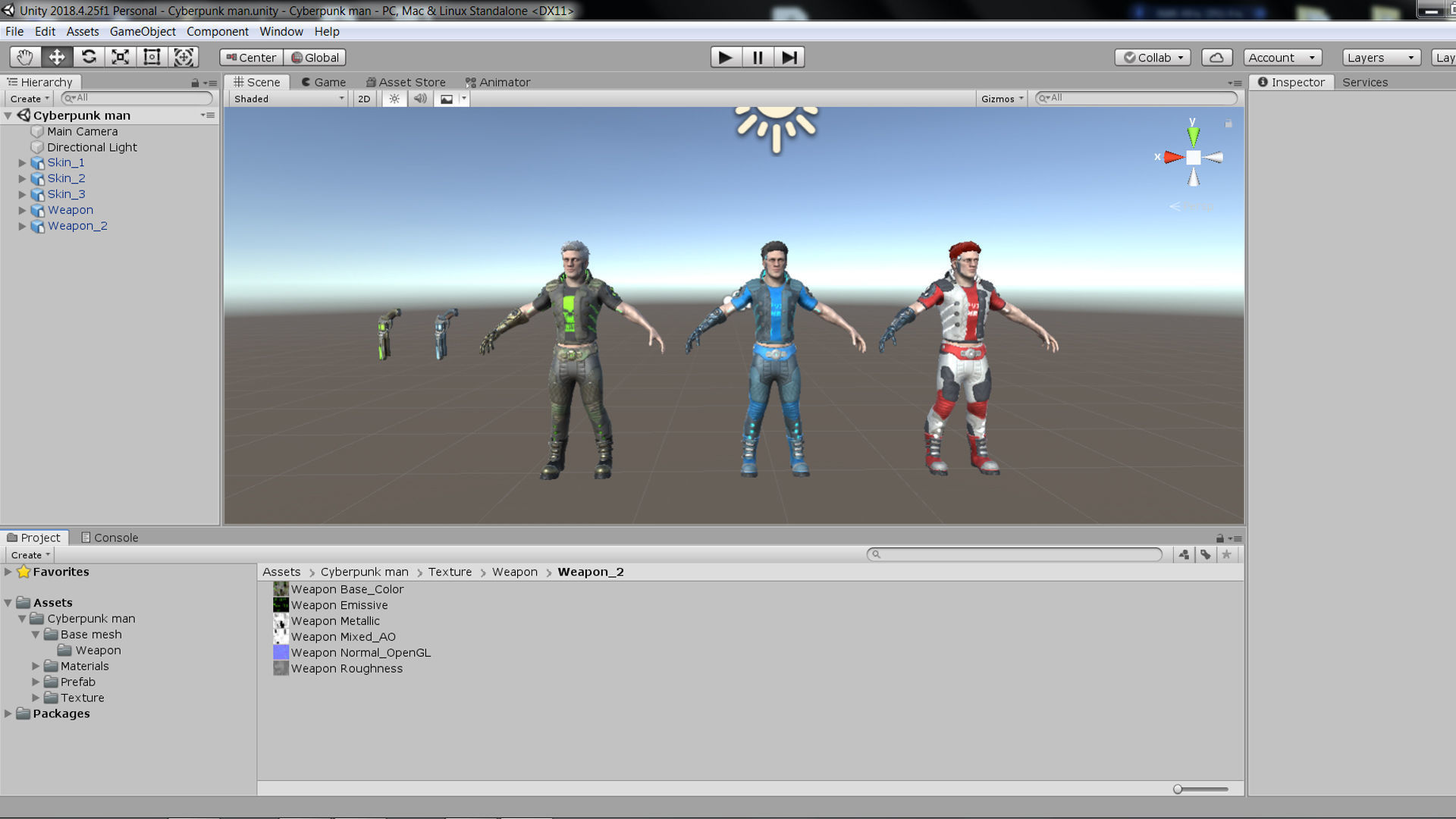Viewport: 1456px width, 819px height.
Task: Click the Step forward button
Action: (789, 57)
